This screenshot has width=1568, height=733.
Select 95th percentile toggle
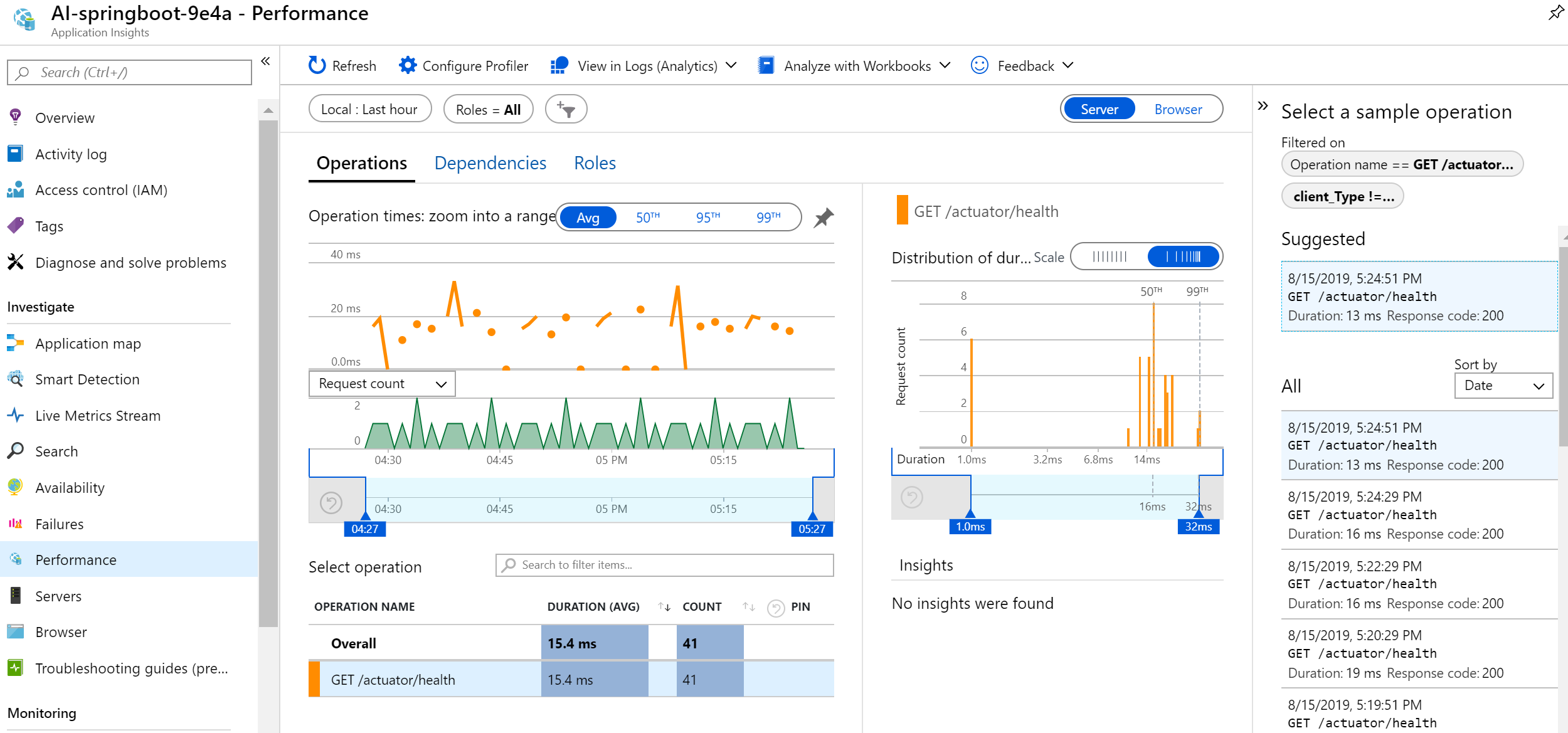708,218
